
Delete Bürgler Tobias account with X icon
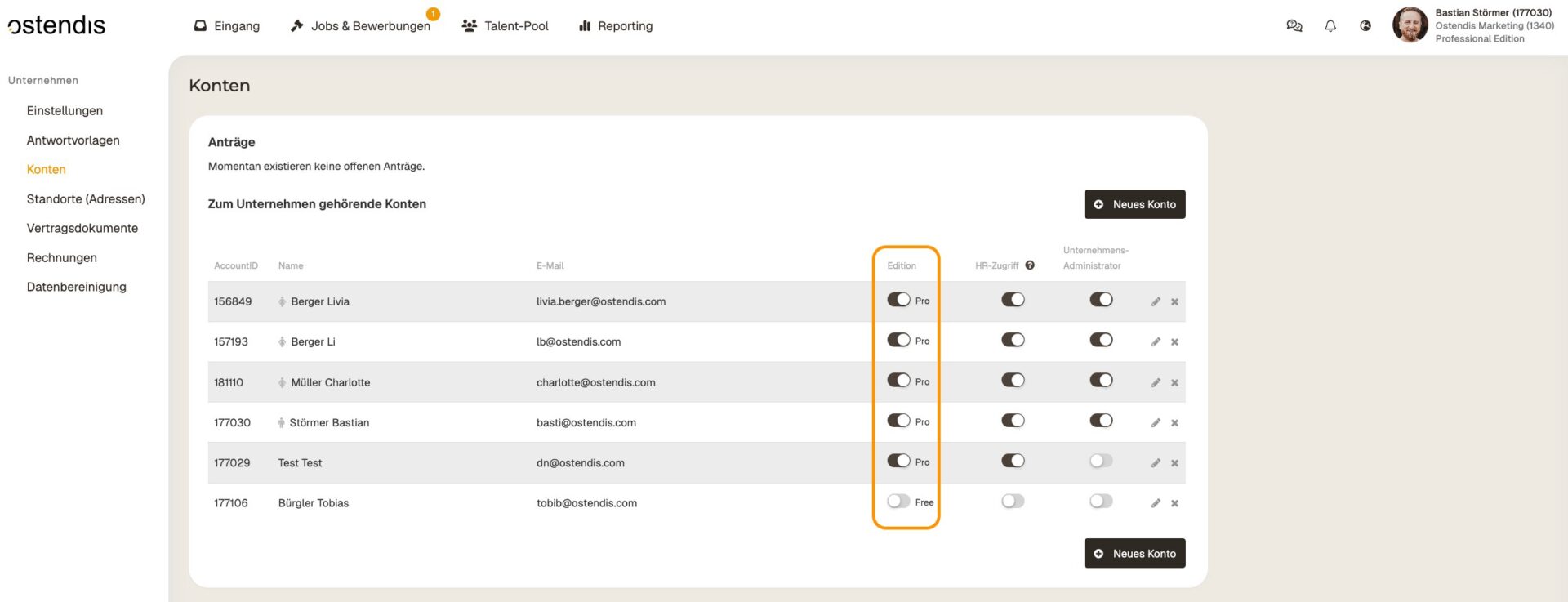click(x=1174, y=503)
